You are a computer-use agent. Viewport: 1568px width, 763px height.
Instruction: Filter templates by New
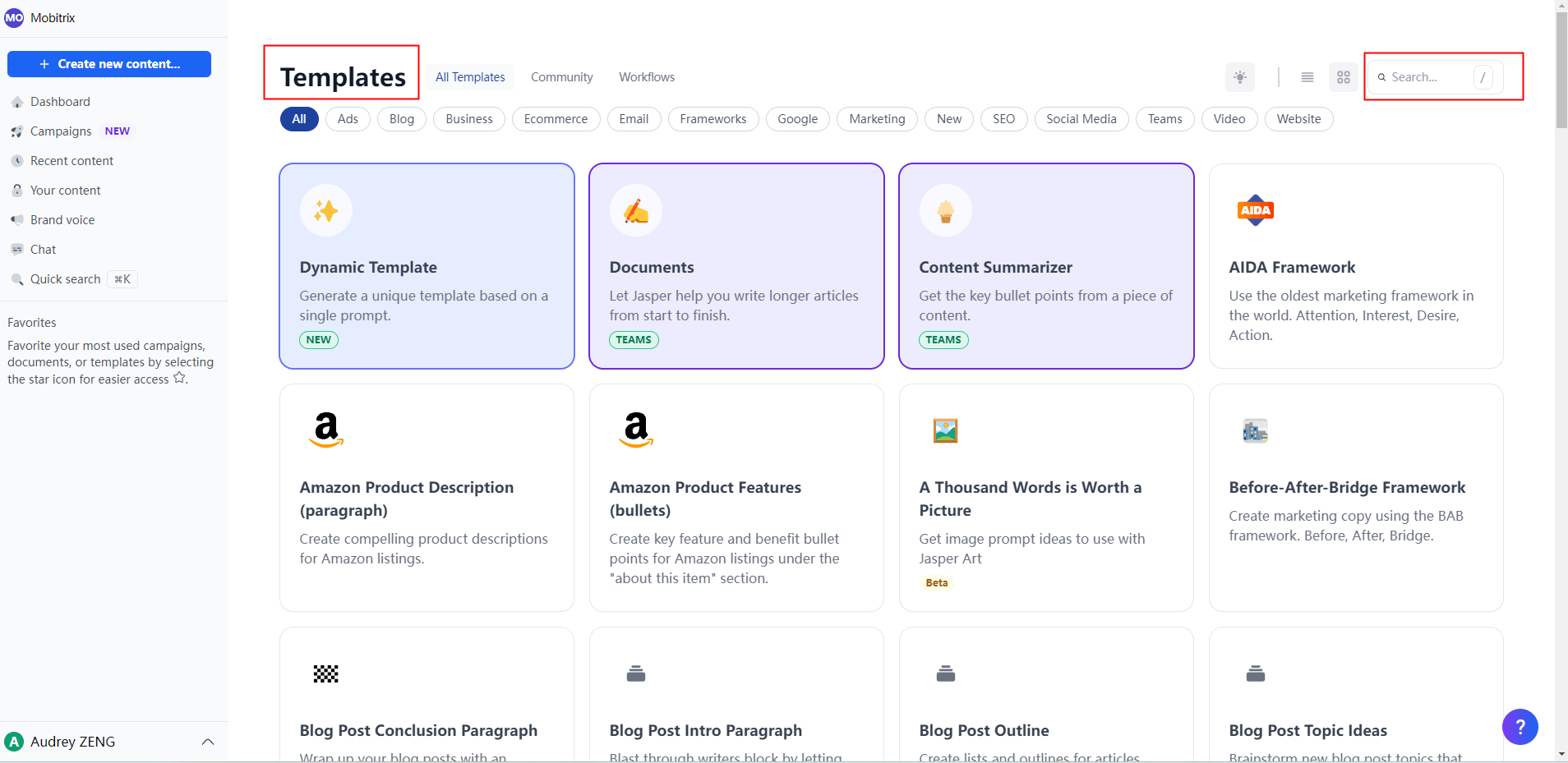pos(949,119)
